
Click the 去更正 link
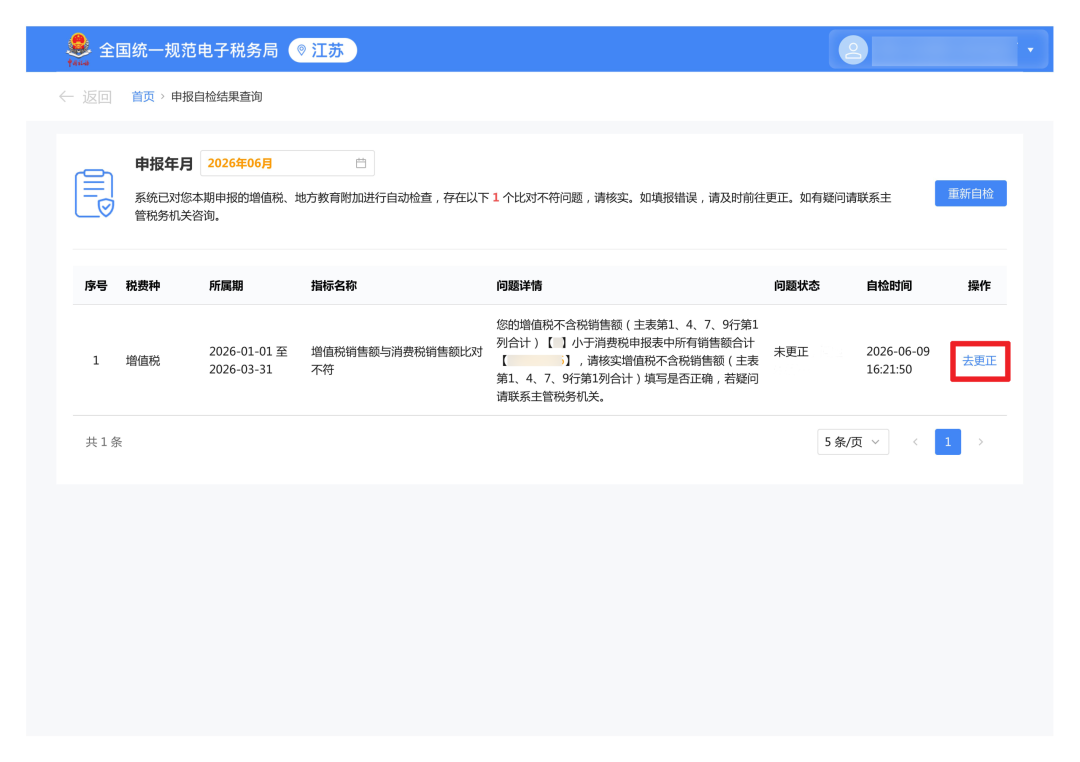coord(979,361)
